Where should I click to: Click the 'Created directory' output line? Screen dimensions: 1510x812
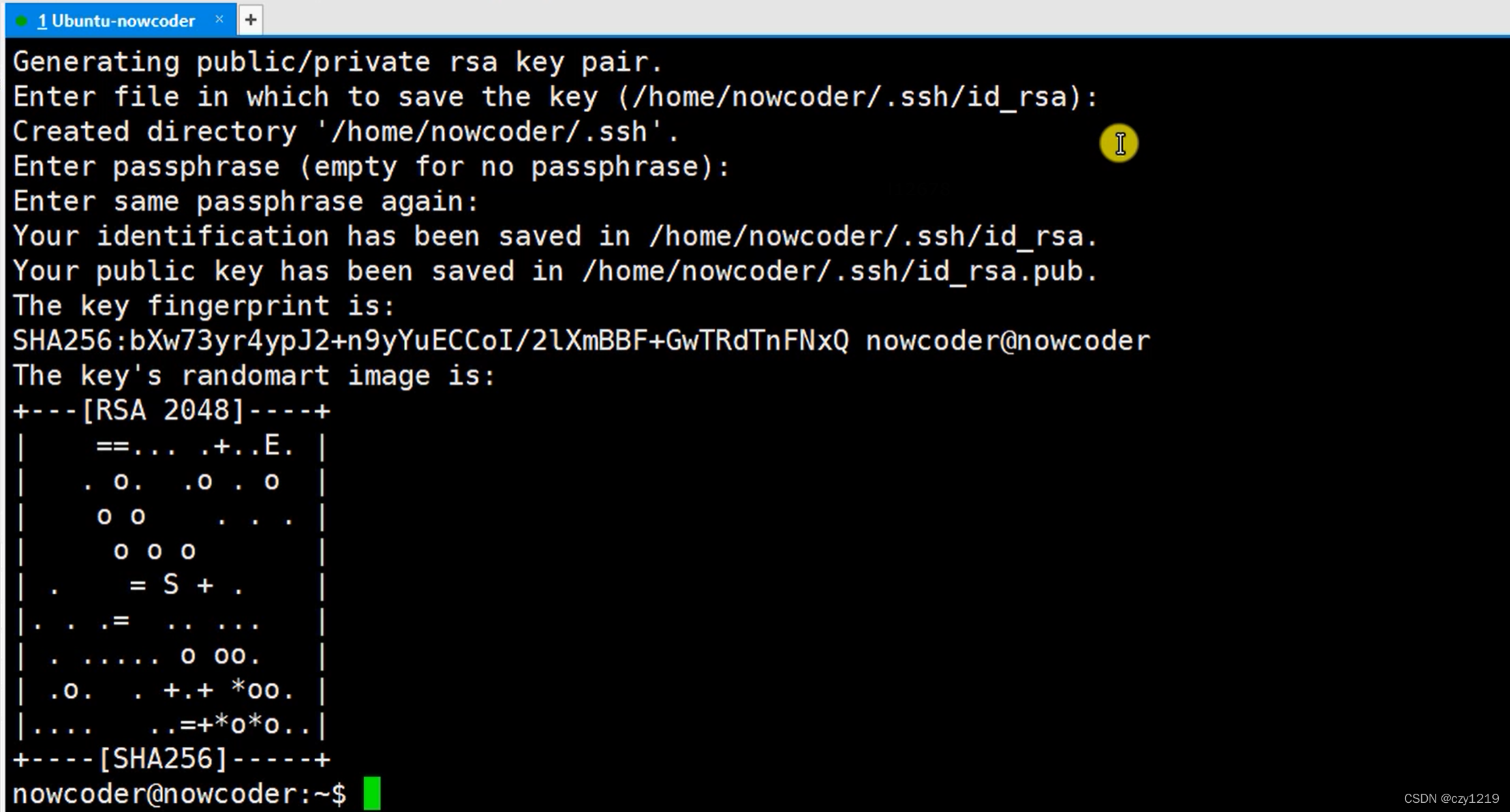pos(346,132)
